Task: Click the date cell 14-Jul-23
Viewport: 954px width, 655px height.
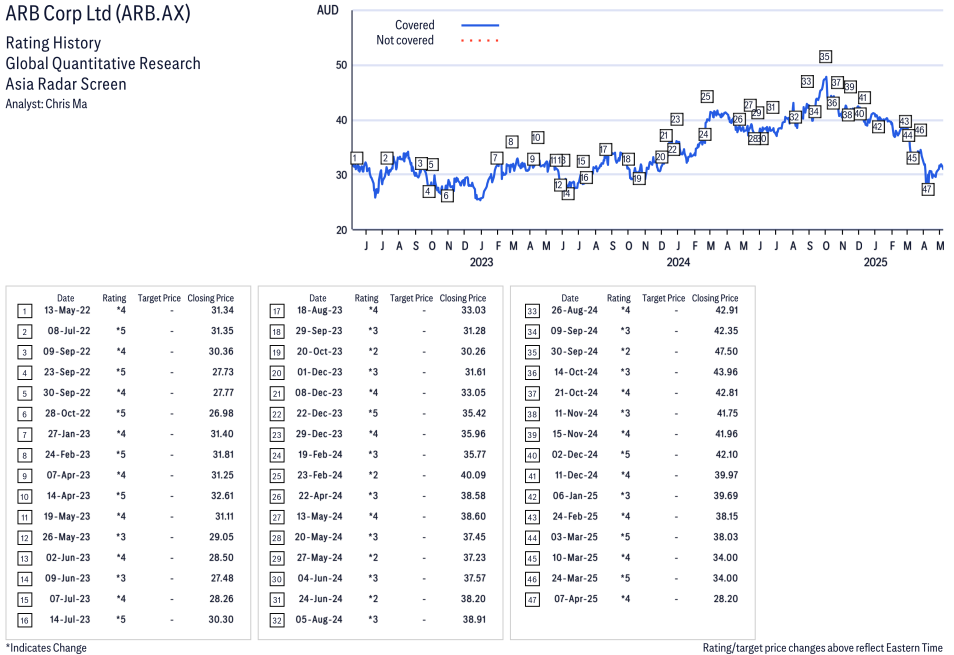Action: tap(70, 620)
